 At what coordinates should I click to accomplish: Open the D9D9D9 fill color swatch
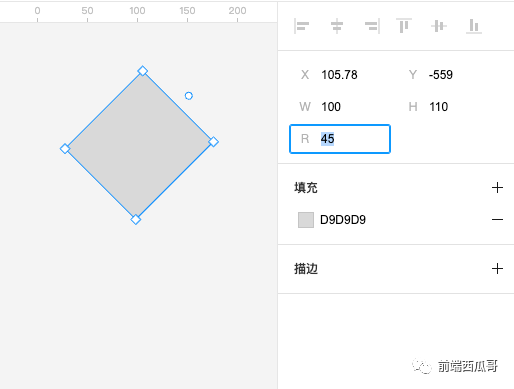306,220
